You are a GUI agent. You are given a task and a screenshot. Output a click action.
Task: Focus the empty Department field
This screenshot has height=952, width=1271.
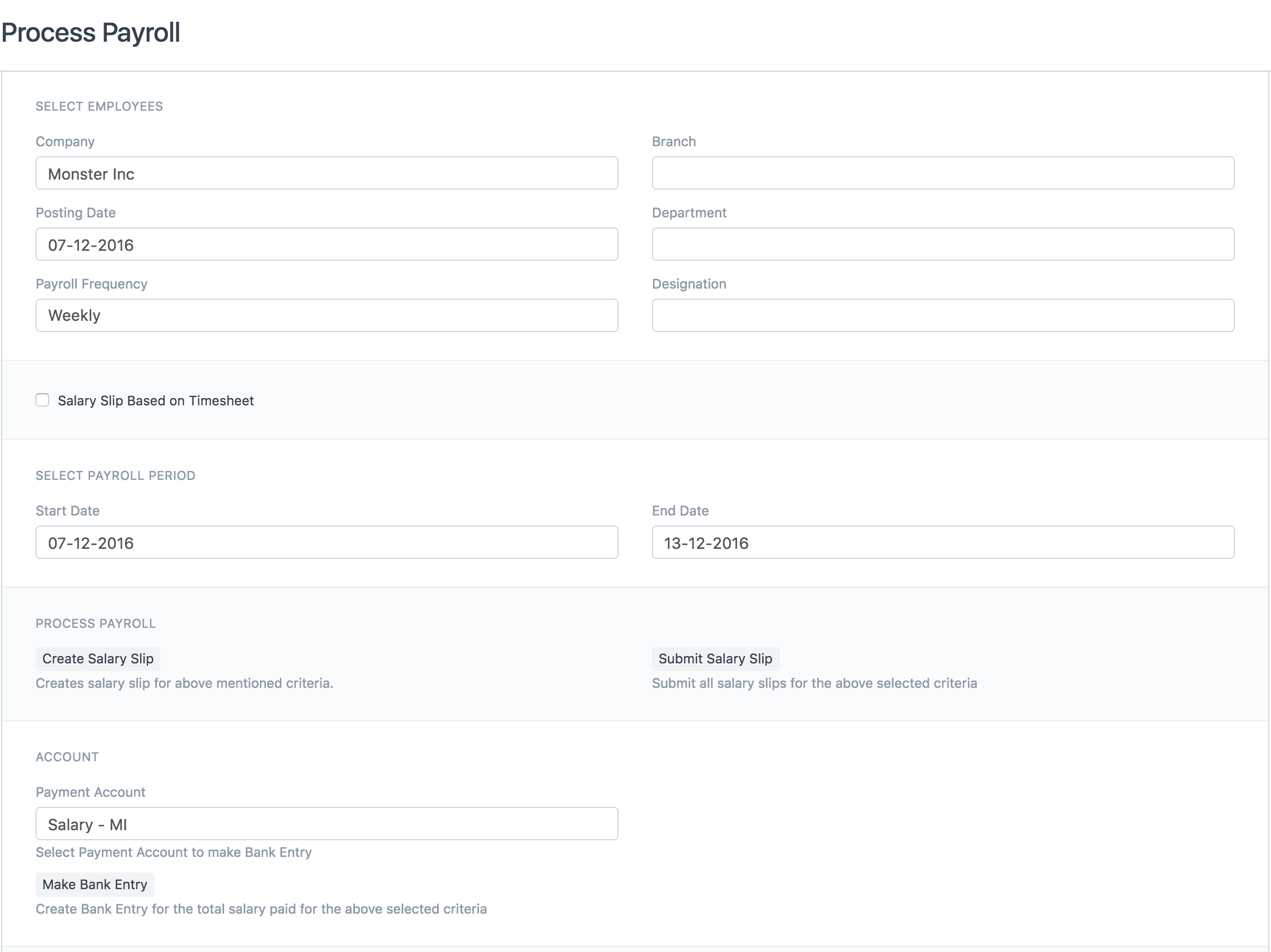pyautogui.click(x=942, y=245)
